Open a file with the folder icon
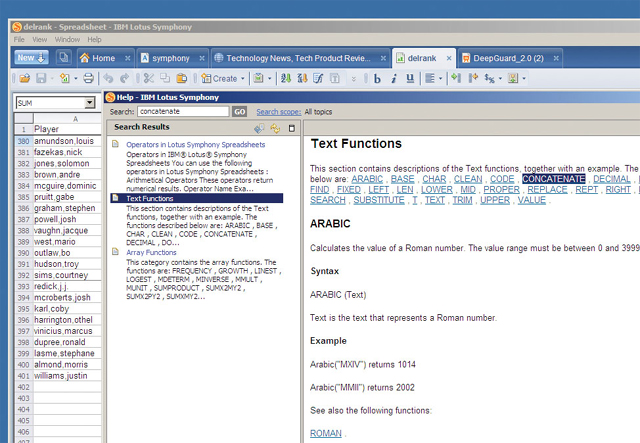640x443 pixels. (24, 78)
